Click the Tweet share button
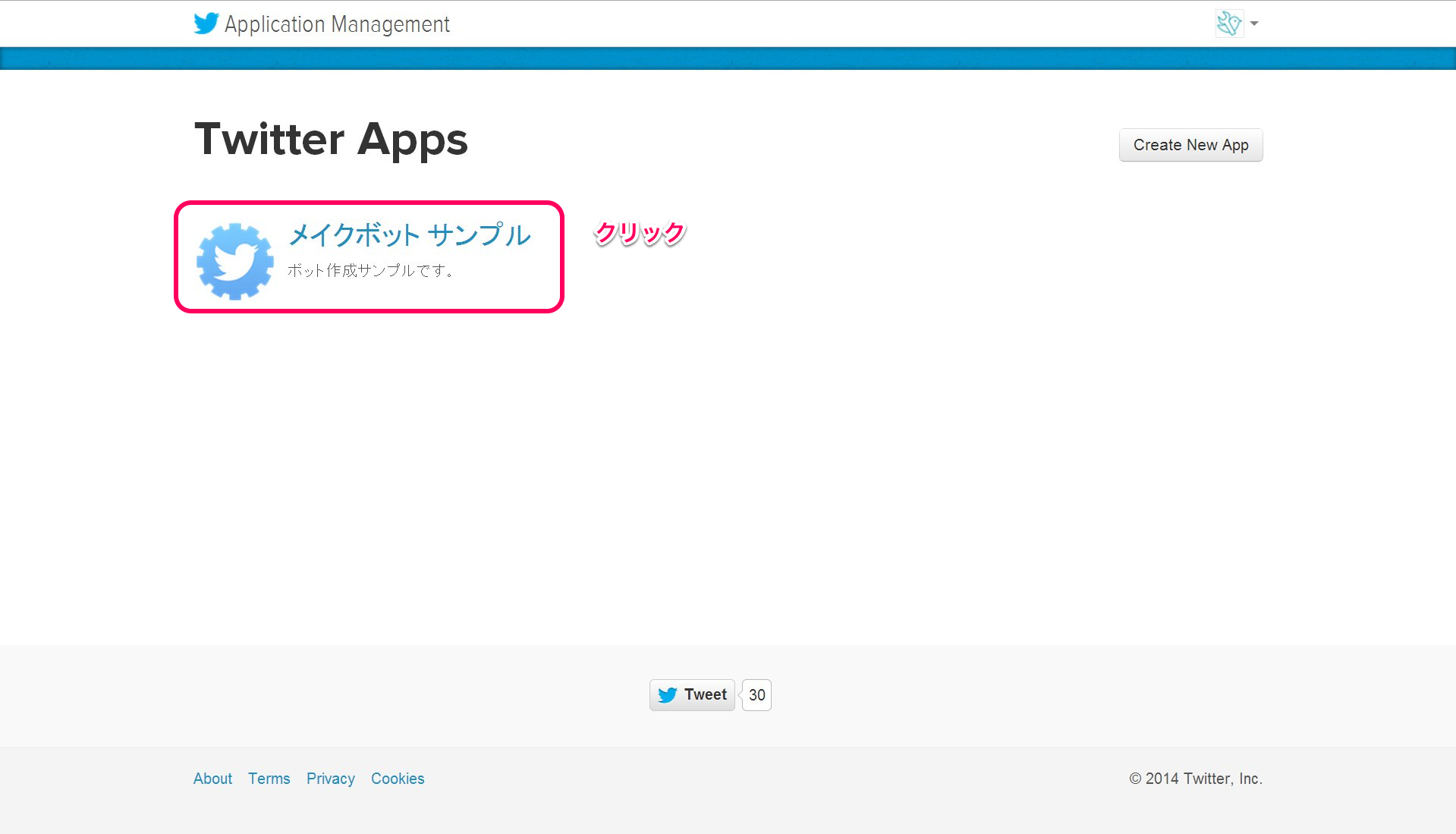This screenshot has width=1456, height=834. click(x=692, y=694)
